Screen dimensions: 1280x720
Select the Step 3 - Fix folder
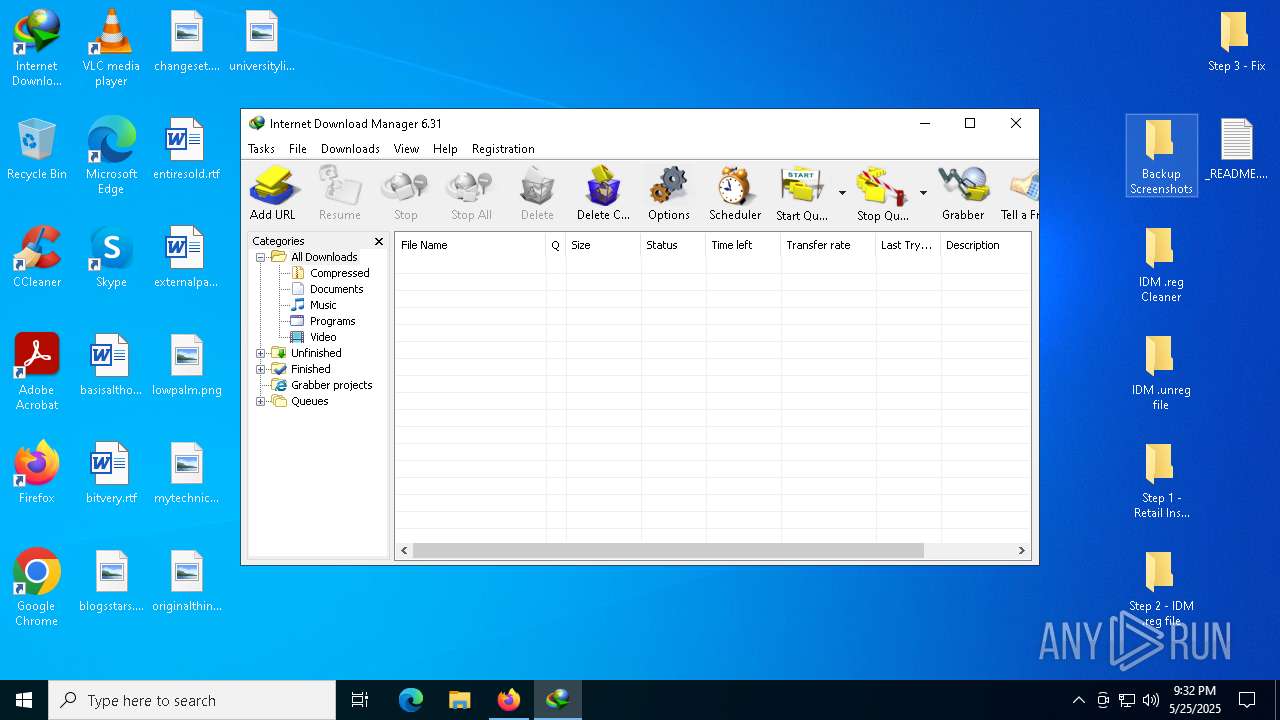[x=1236, y=42]
